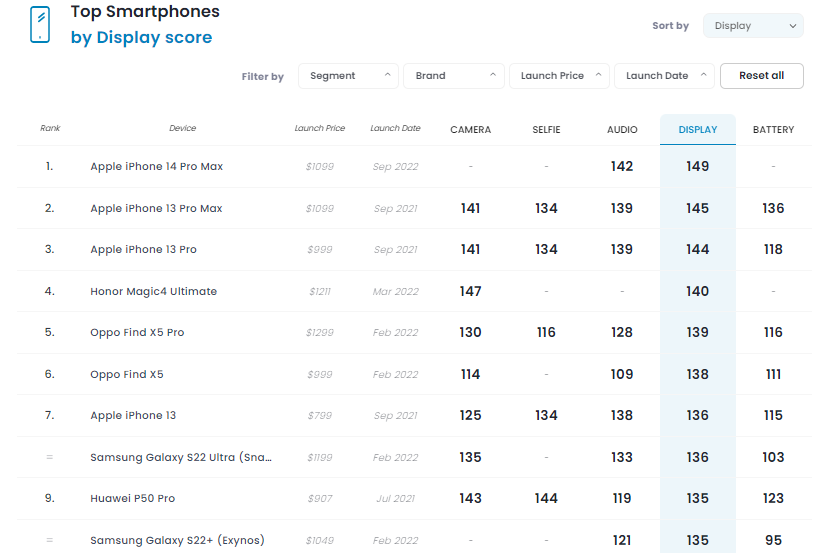Click camera score 125 for Apple iPhone 13
This screenshot has width=828, height=553.
click(470, 415)
